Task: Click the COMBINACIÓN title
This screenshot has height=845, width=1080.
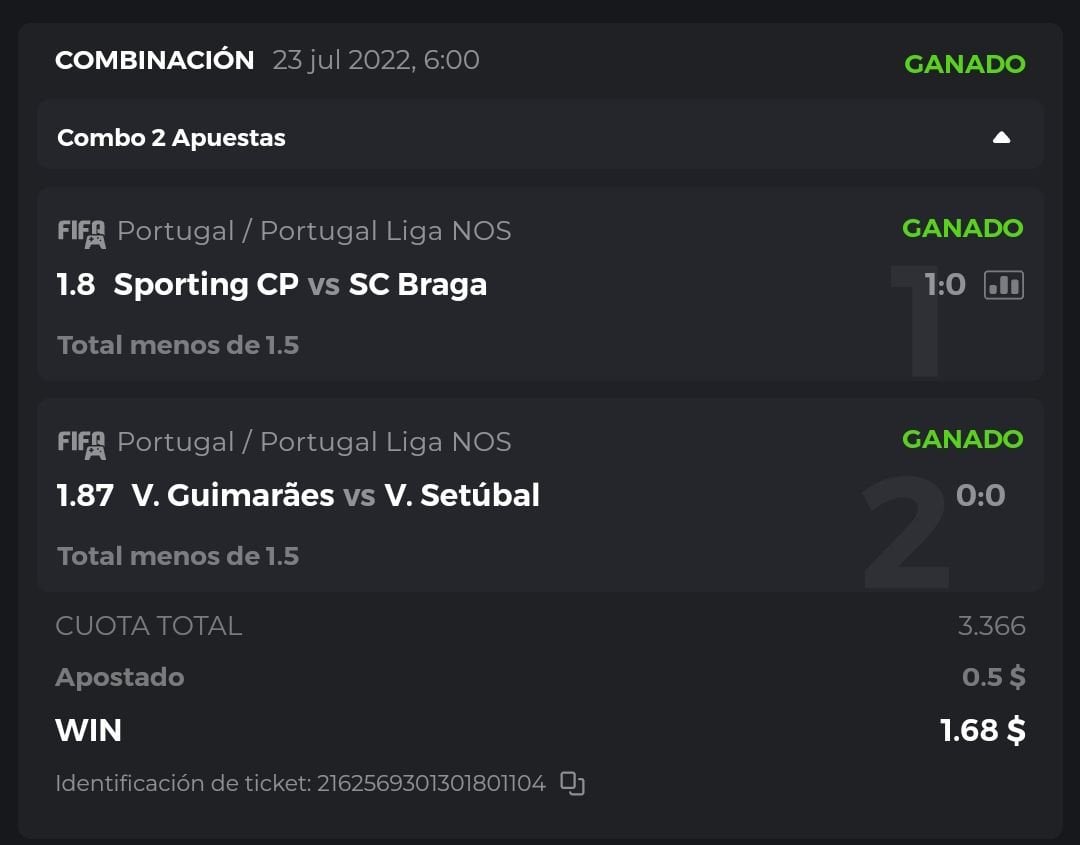Action: pos(155,60)
